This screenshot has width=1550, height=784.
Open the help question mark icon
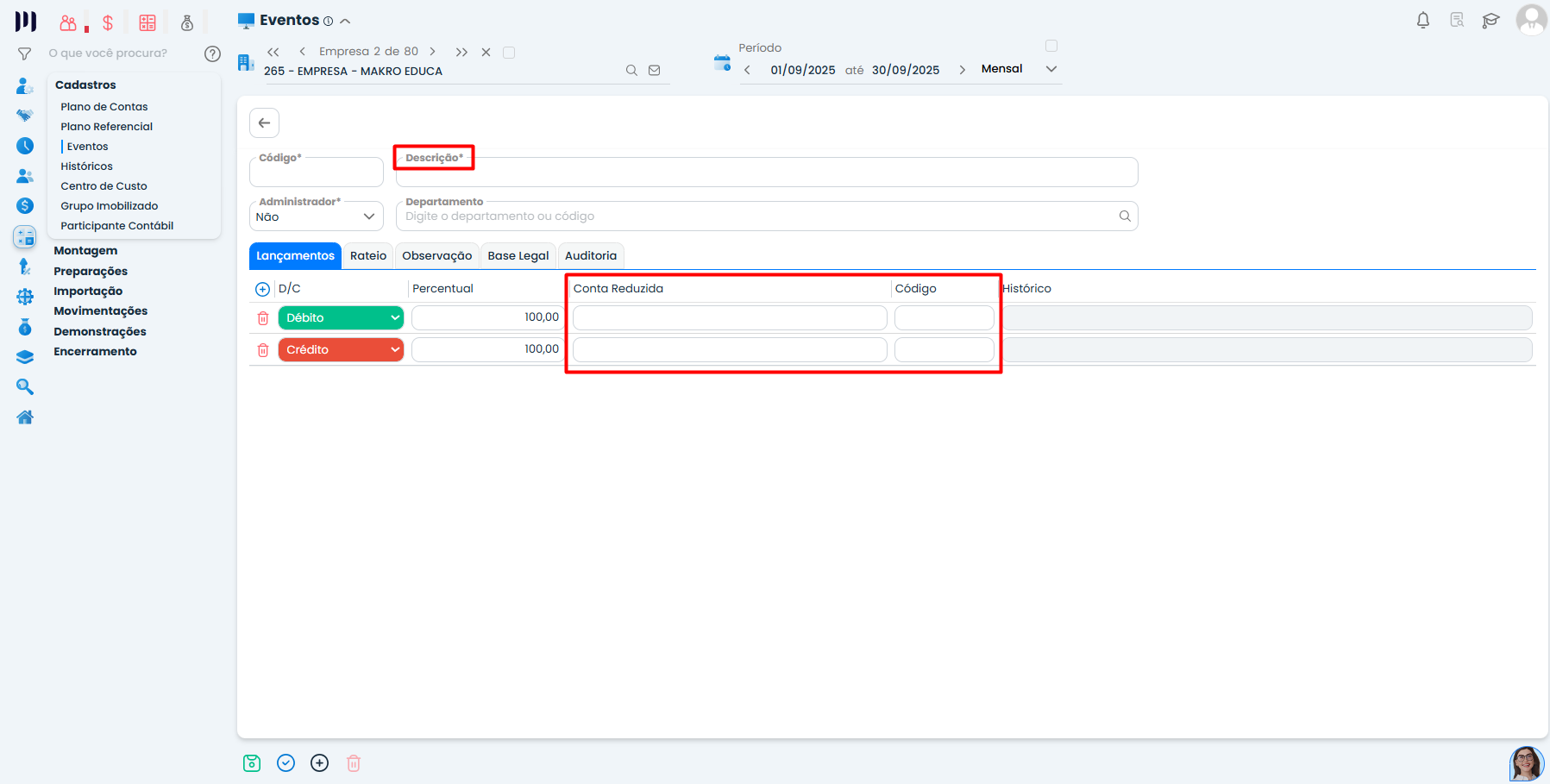pos(212,53)
